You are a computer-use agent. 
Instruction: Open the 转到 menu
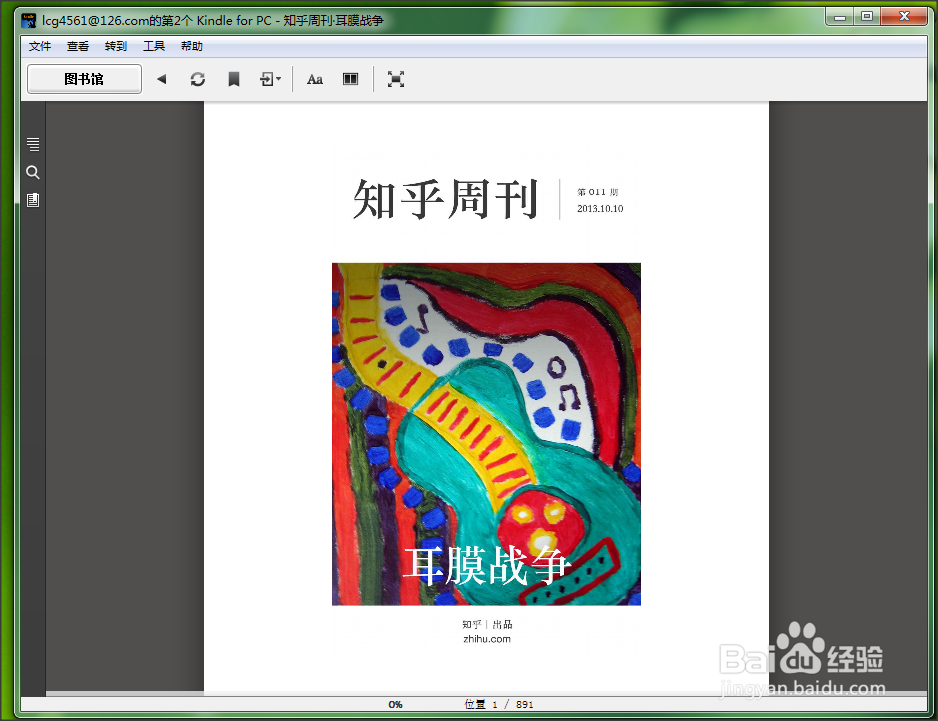point(115,46)
